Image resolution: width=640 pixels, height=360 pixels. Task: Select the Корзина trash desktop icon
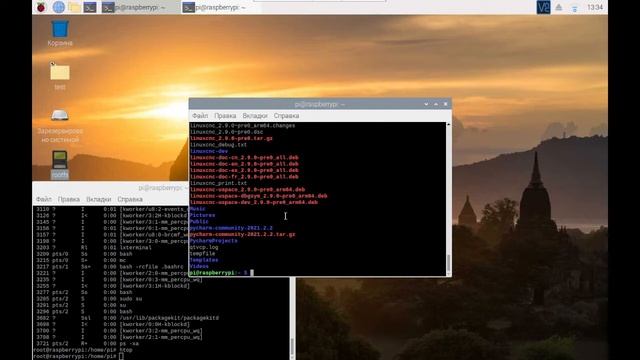(60, 33)
